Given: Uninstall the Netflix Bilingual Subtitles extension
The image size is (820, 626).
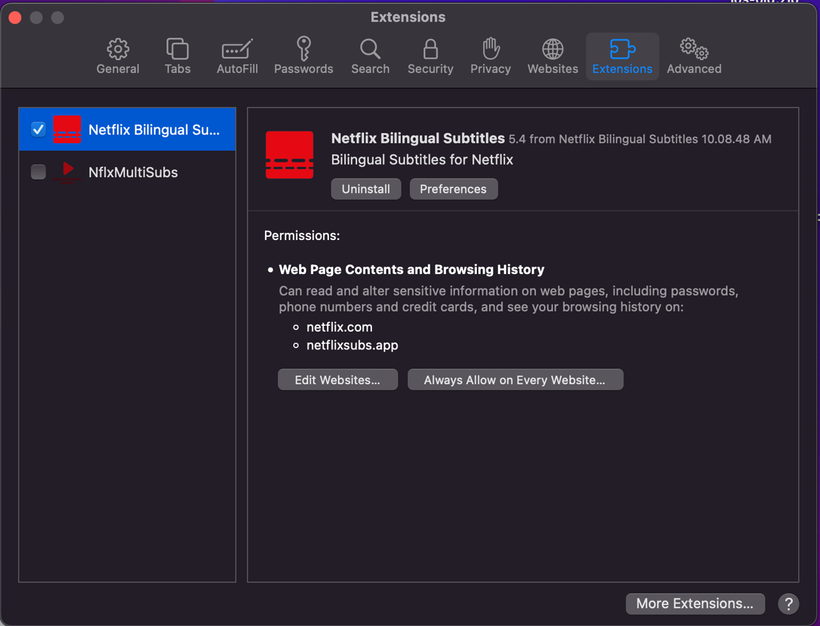Looking at the screenshot, I should click(x=366, y=189).
